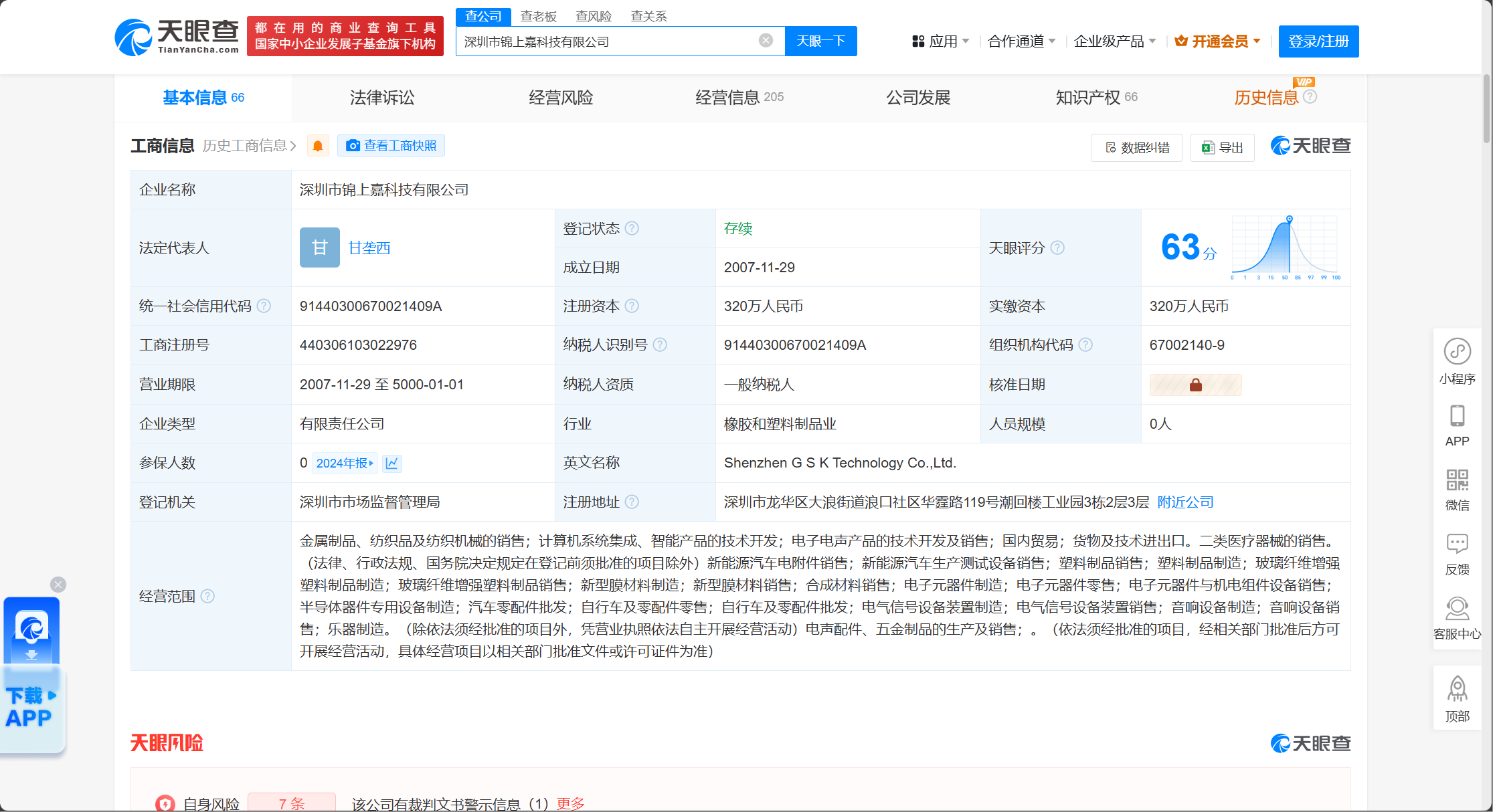Screen dimensions: 1493x812
Task: Click help icon beside 纳税人识别号
Action: pyautogui.click(x=660, y=344)
